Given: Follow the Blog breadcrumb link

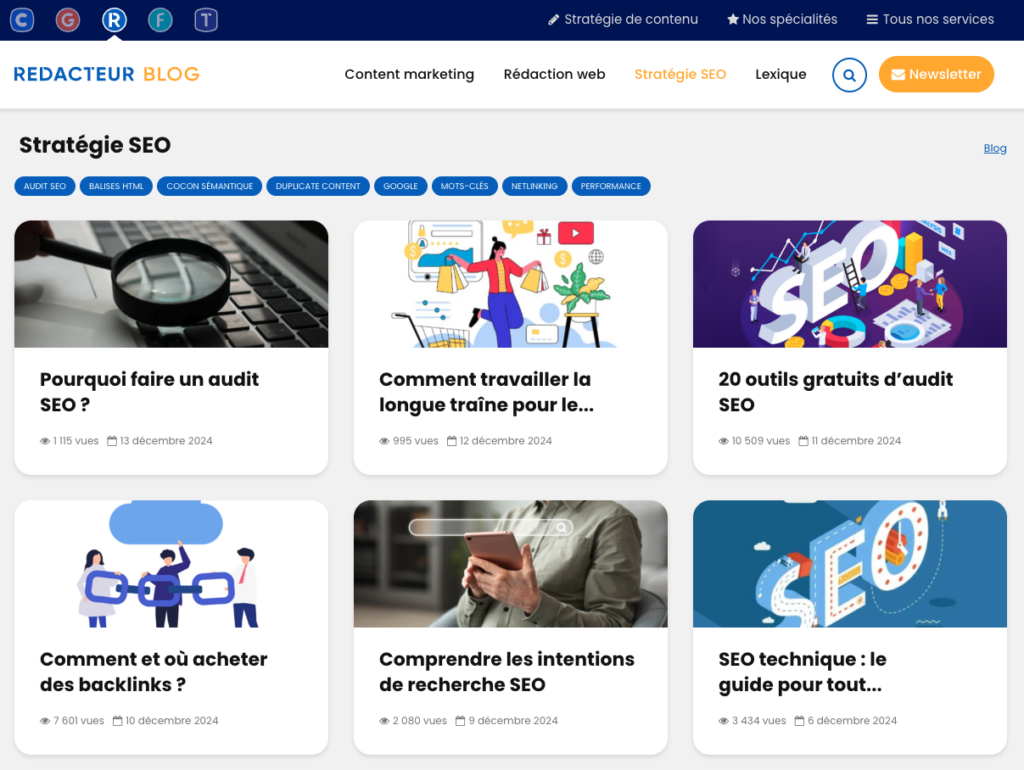Looking at the screenshot, I should (995, 148).
